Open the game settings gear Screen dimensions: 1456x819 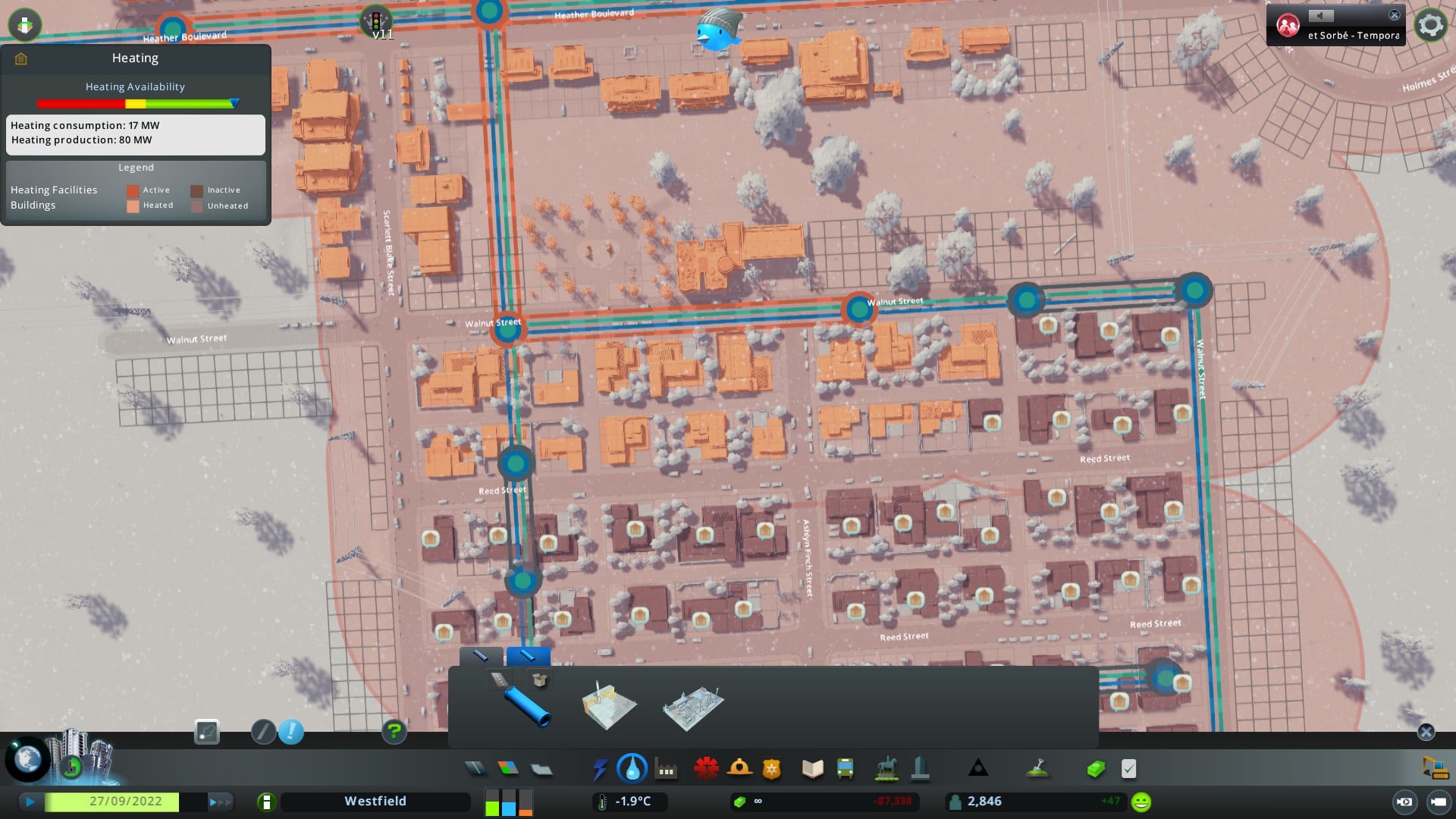[1430, 25]
